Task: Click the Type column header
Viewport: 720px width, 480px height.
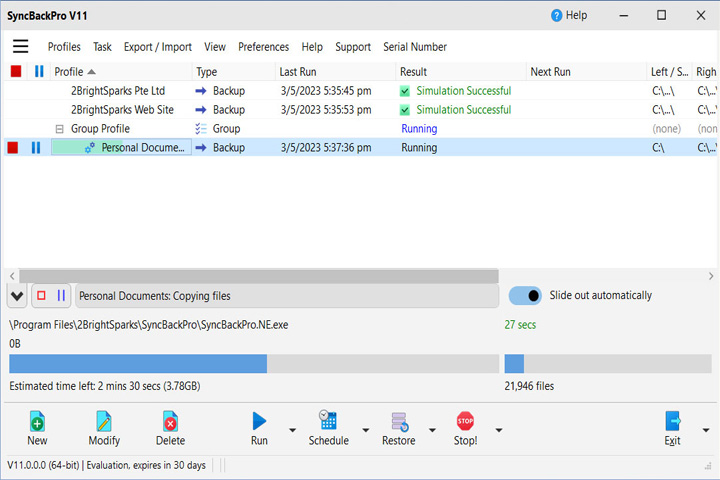Action: point(233,72)
